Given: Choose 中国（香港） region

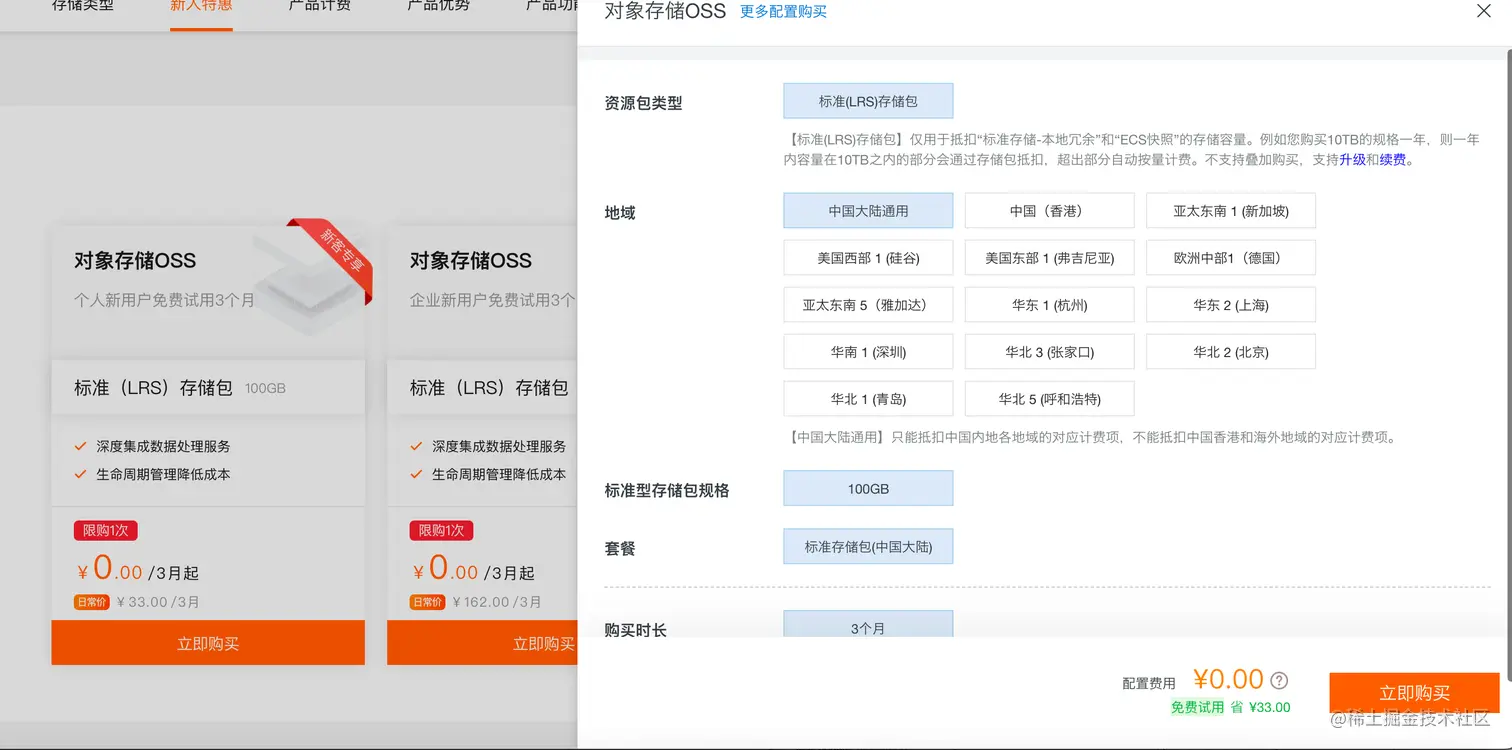Looking at the screenshot, I should point(1049,211).
